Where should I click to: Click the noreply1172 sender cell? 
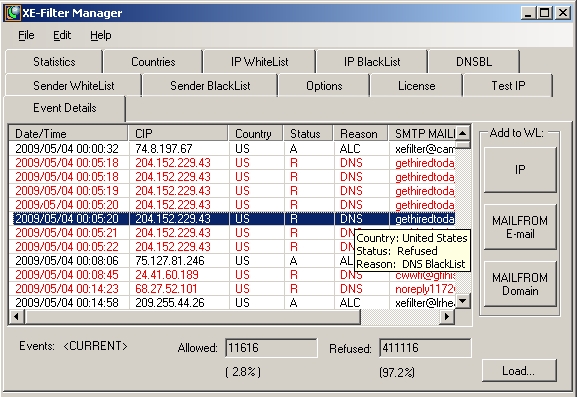coord(422,288)
